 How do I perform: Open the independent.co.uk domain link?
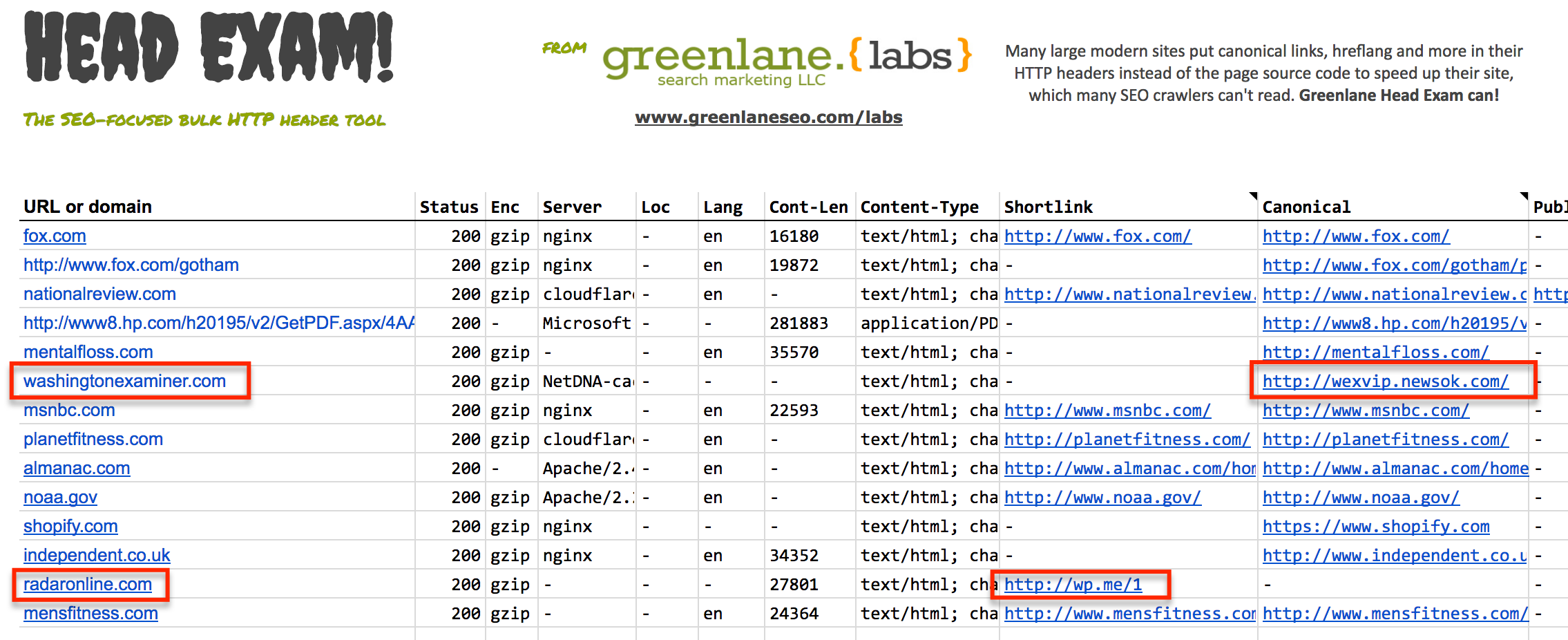(x=97, y=556)
